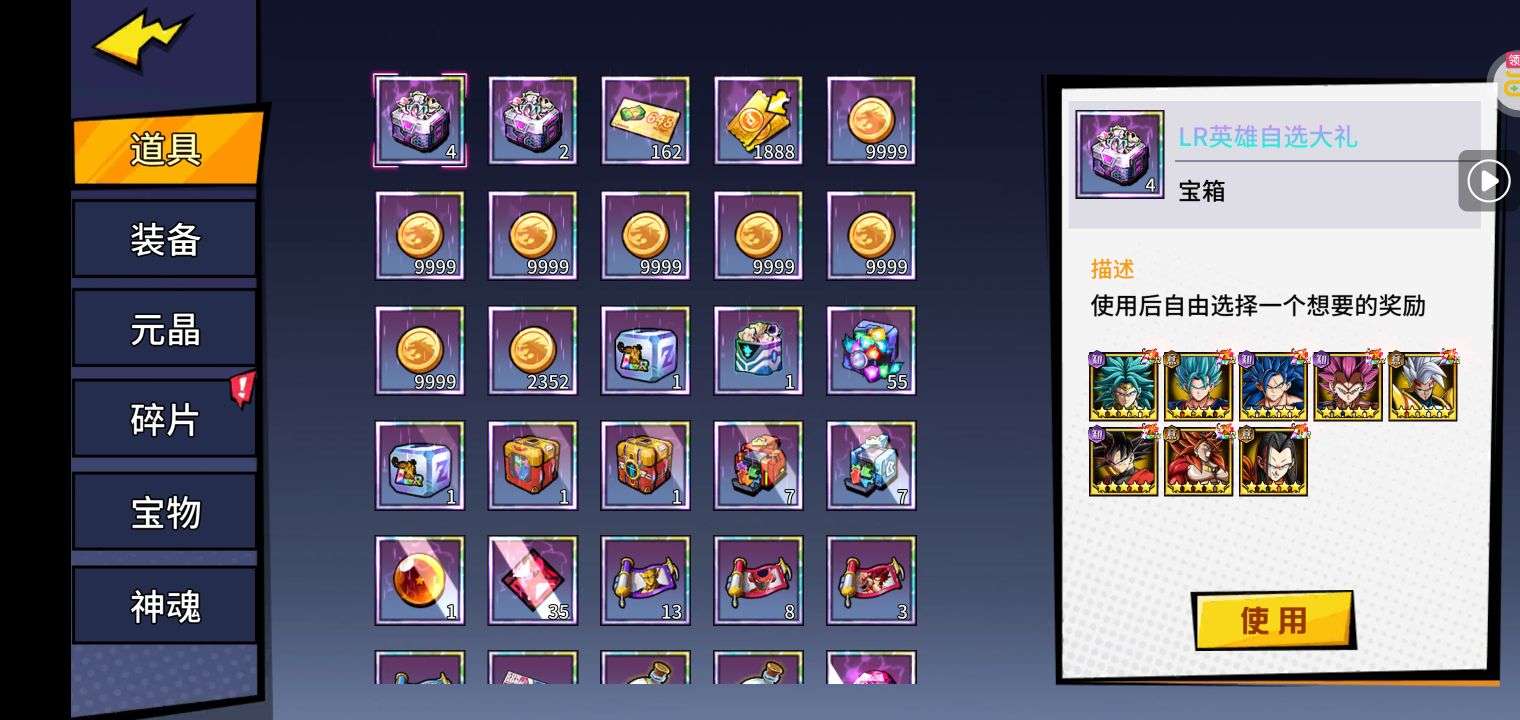This screenshot has height=720, width=1520.
Task: Switch to the 神魂 tab
Action: point(165,605)
